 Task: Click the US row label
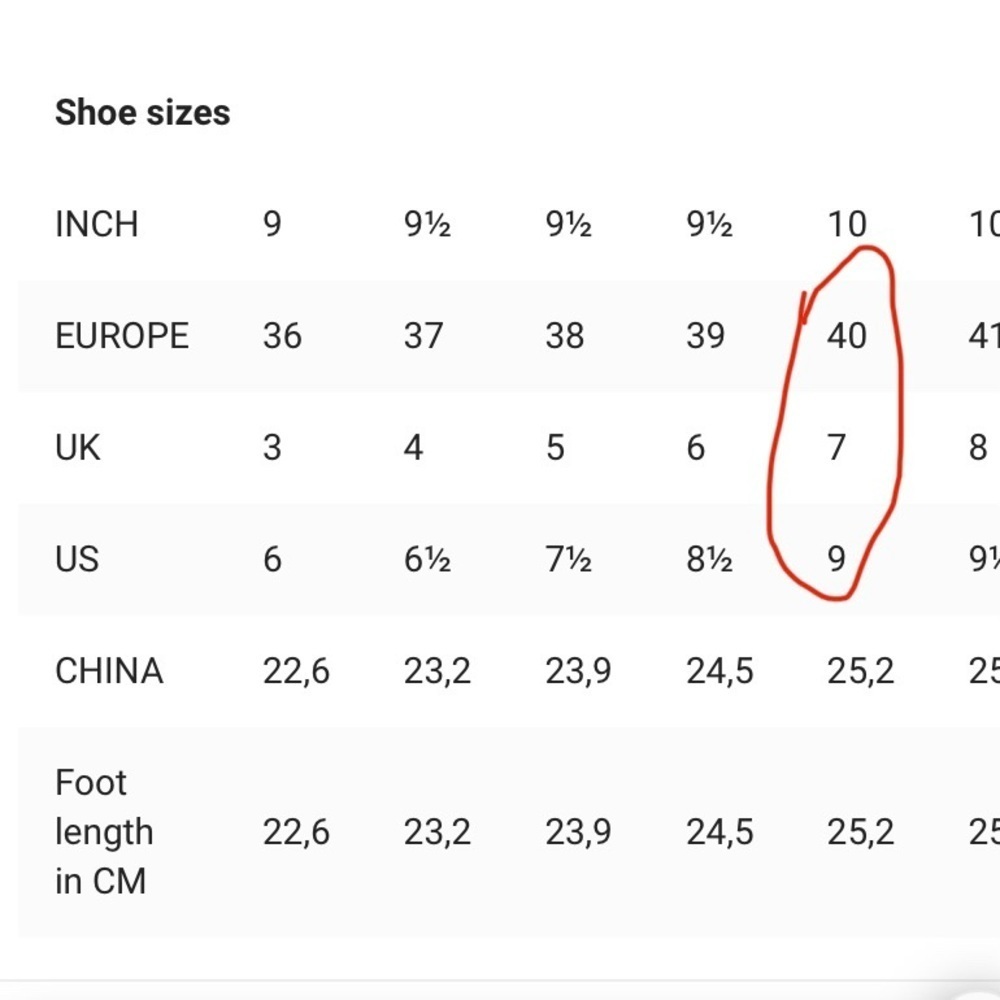(77, 559)
